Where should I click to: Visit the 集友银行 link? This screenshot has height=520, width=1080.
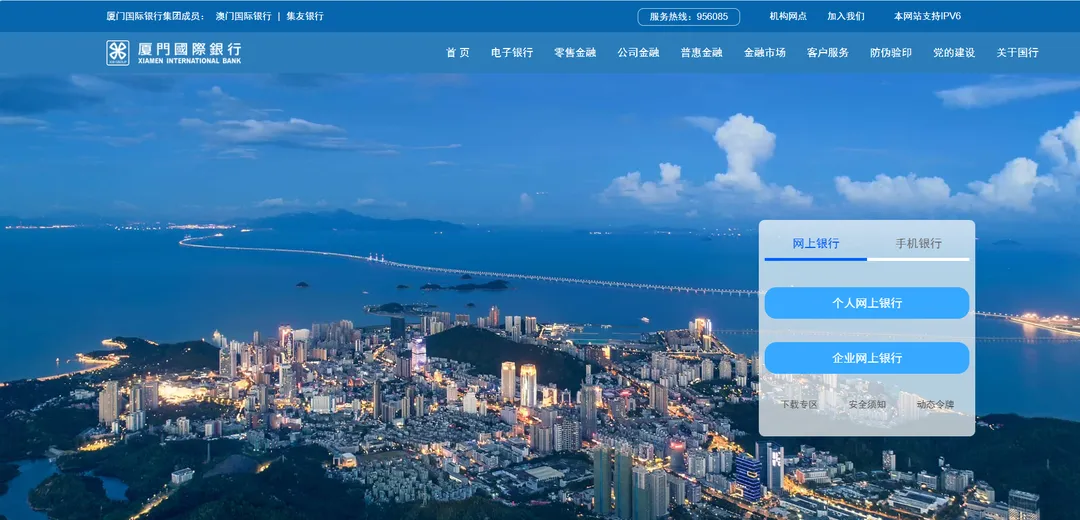tap(304, 16)
